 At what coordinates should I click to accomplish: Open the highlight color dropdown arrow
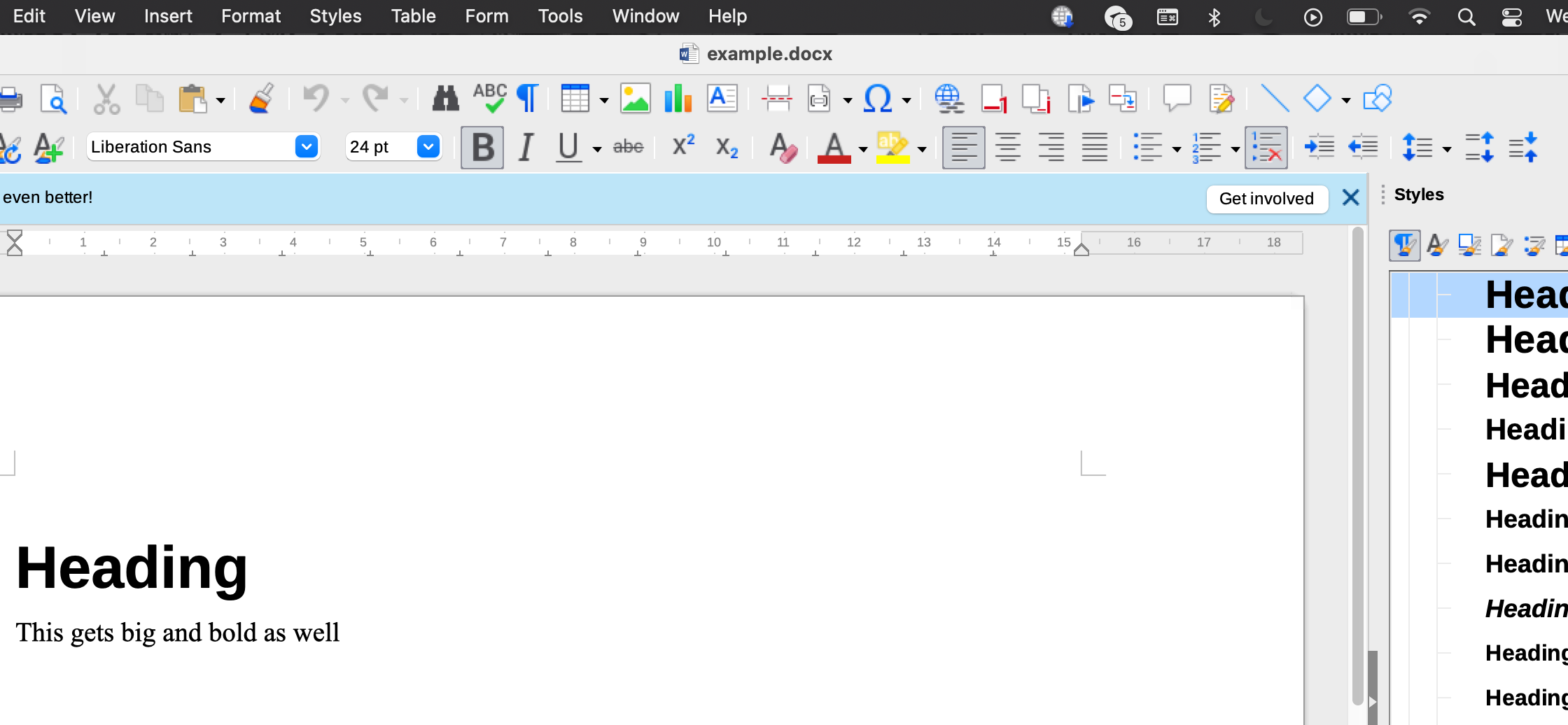coord(922,149)
